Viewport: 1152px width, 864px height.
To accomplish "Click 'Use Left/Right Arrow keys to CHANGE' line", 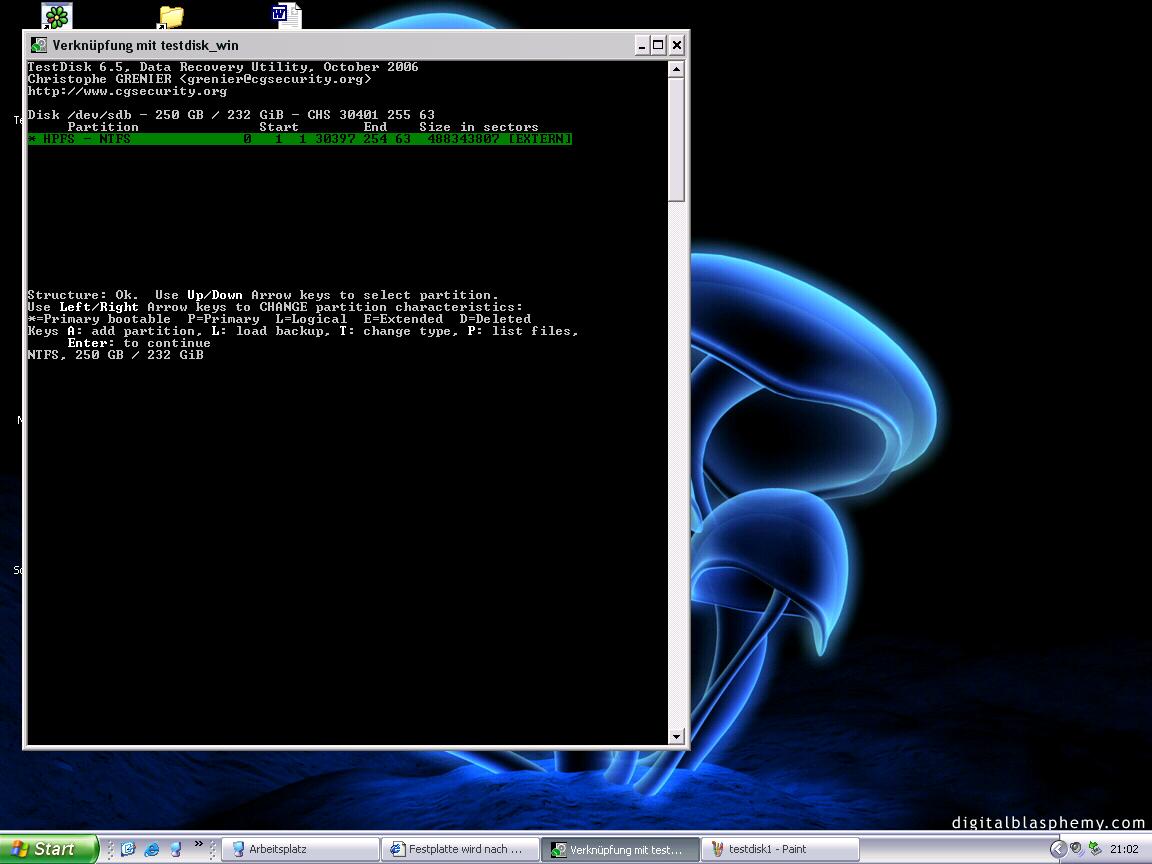I will 275,307.
